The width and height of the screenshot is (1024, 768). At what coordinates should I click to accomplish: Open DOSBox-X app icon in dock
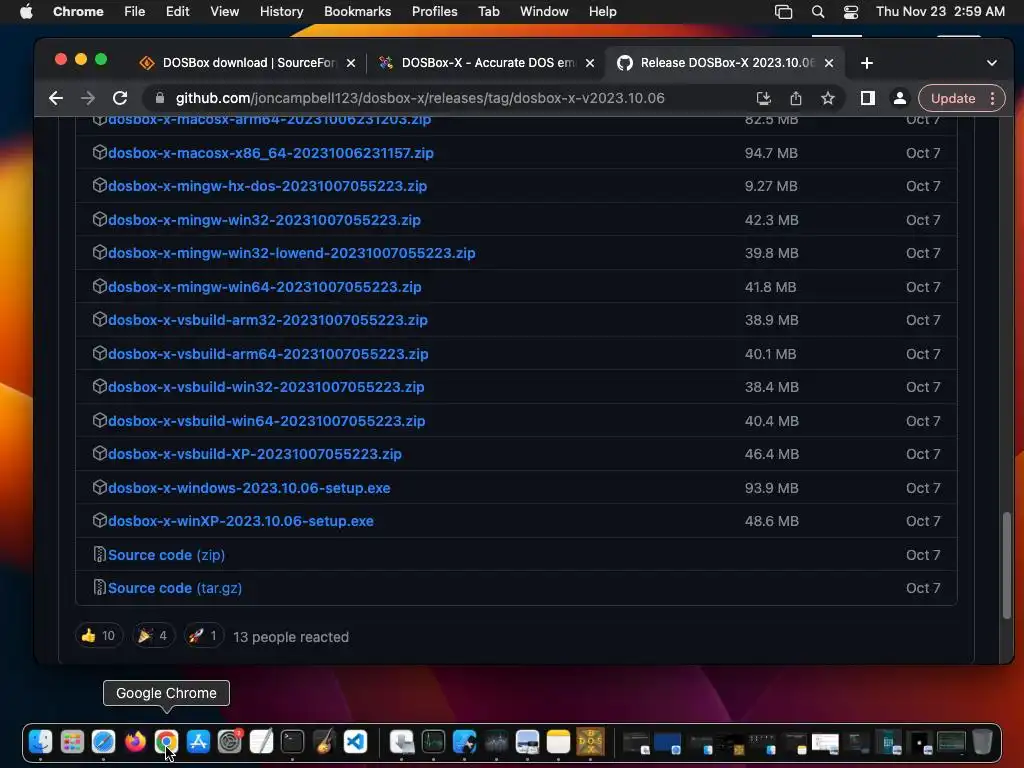point(590,742)
